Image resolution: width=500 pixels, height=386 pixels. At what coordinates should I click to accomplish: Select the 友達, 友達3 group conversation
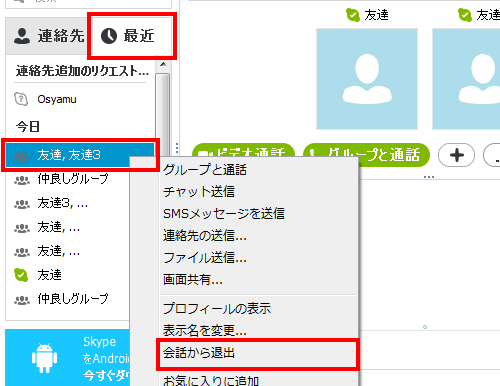click(x=80, y=155)
